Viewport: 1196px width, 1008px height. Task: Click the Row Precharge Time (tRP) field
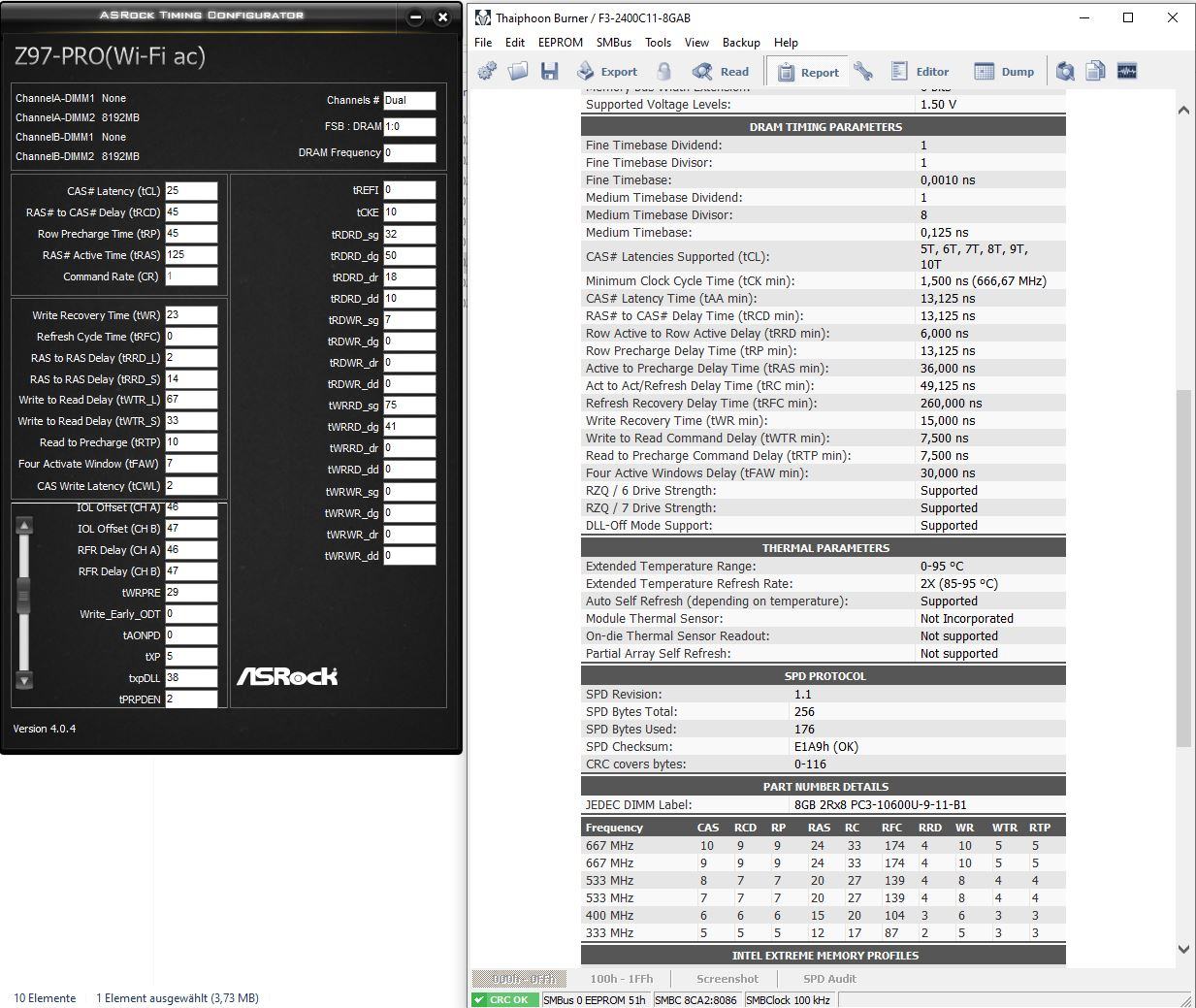[x=191, y=234]
